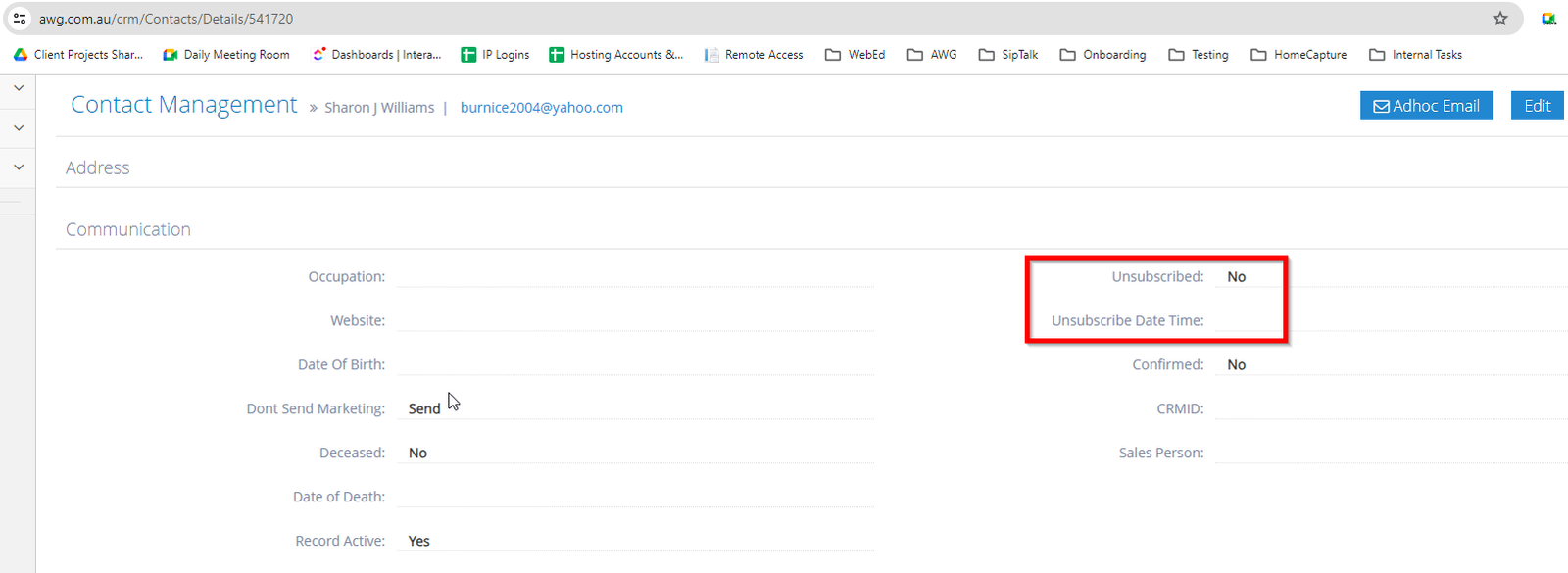Click the Unsubscribe Date Time label

[x=1128, y=320]
